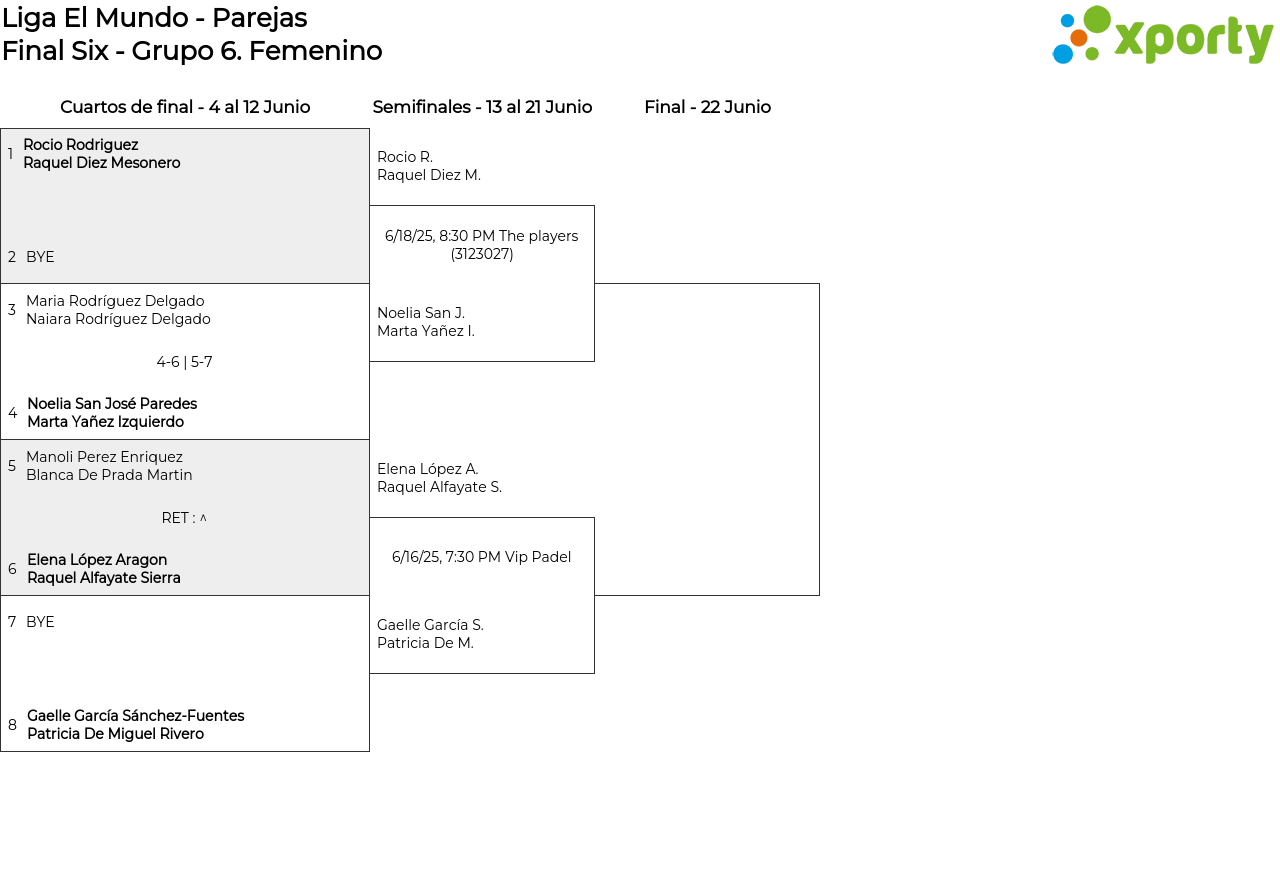Image resolution: width=1280 pixels, height=883 pixels.
Task: Click Elena López A. semifinal entry
Action: (439, 478)
